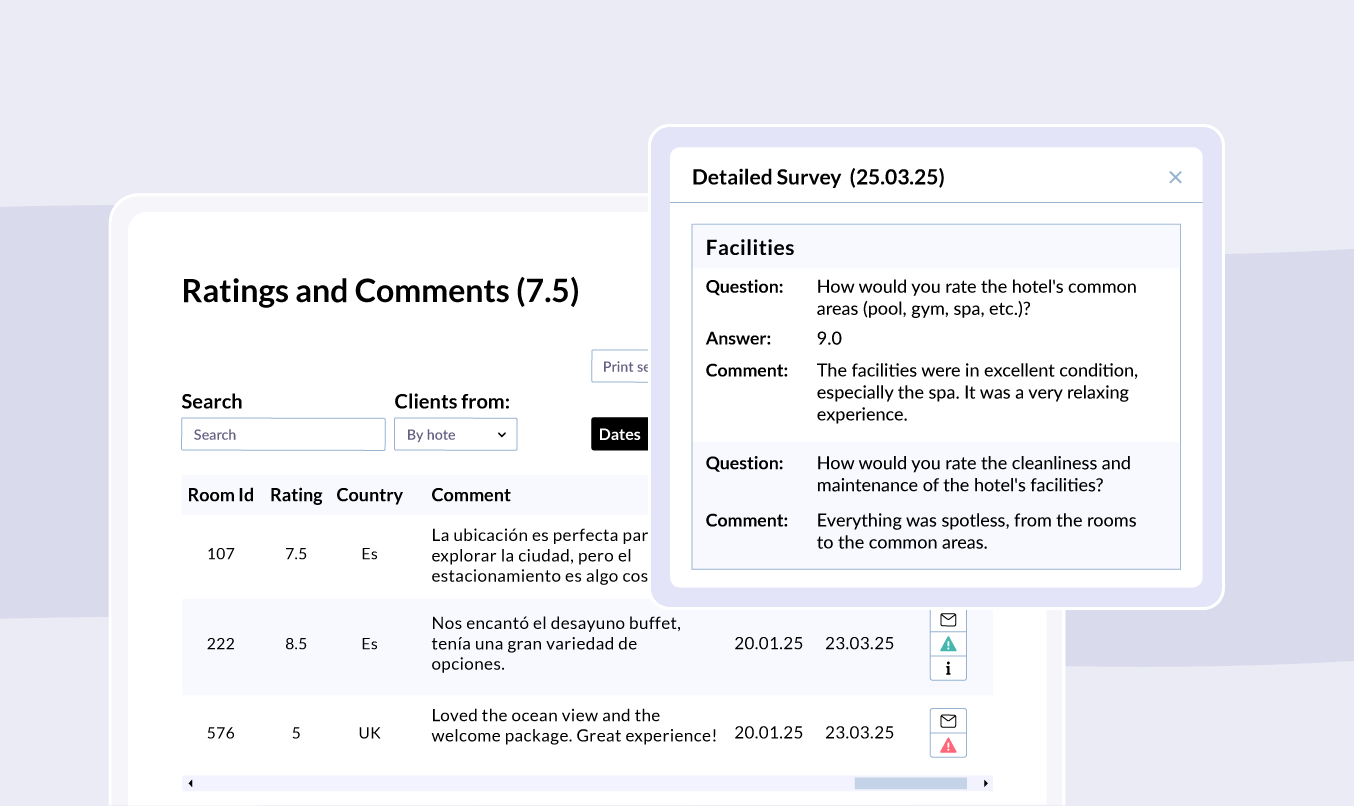Click the Es country cell in room 222 row
The image size is (1354, 806).
(369, 644)
